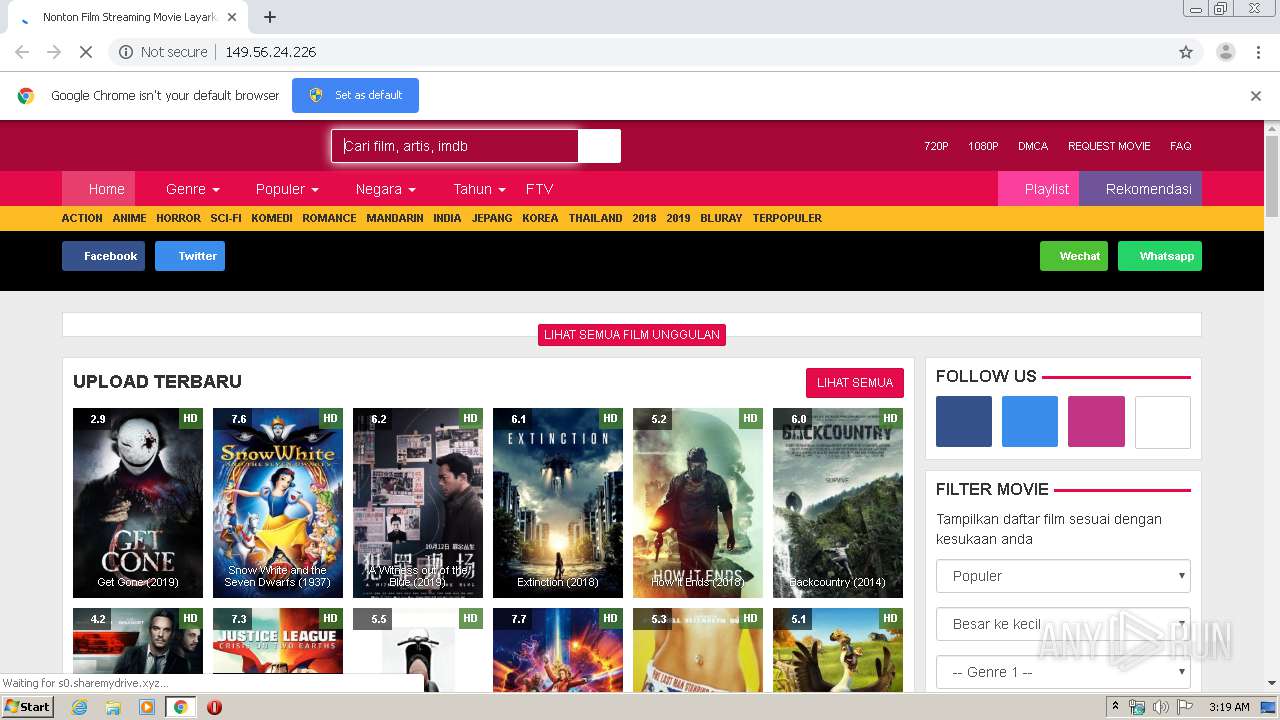
Task: Open the Justice League poster
Action: (278, 650)
